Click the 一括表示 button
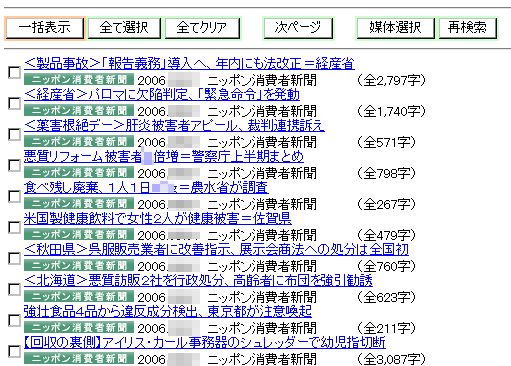This screenshot has width=511, height=366. pyautogui.click(x=45, y=28)
